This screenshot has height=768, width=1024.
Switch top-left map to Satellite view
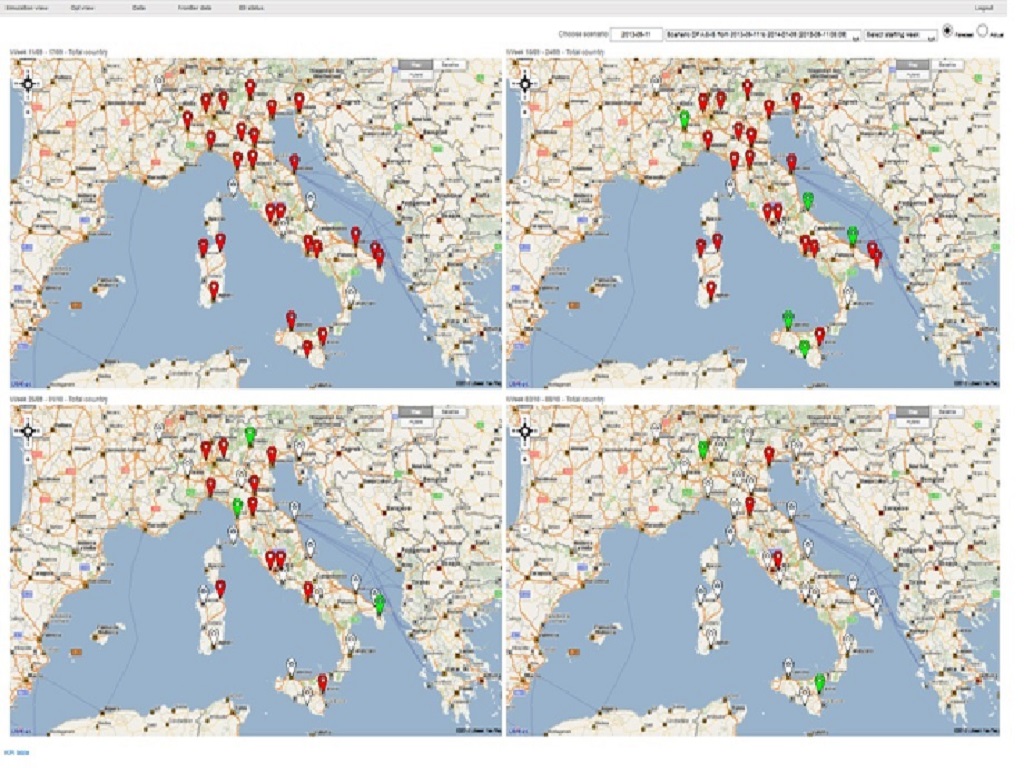(x=450, y=65)
